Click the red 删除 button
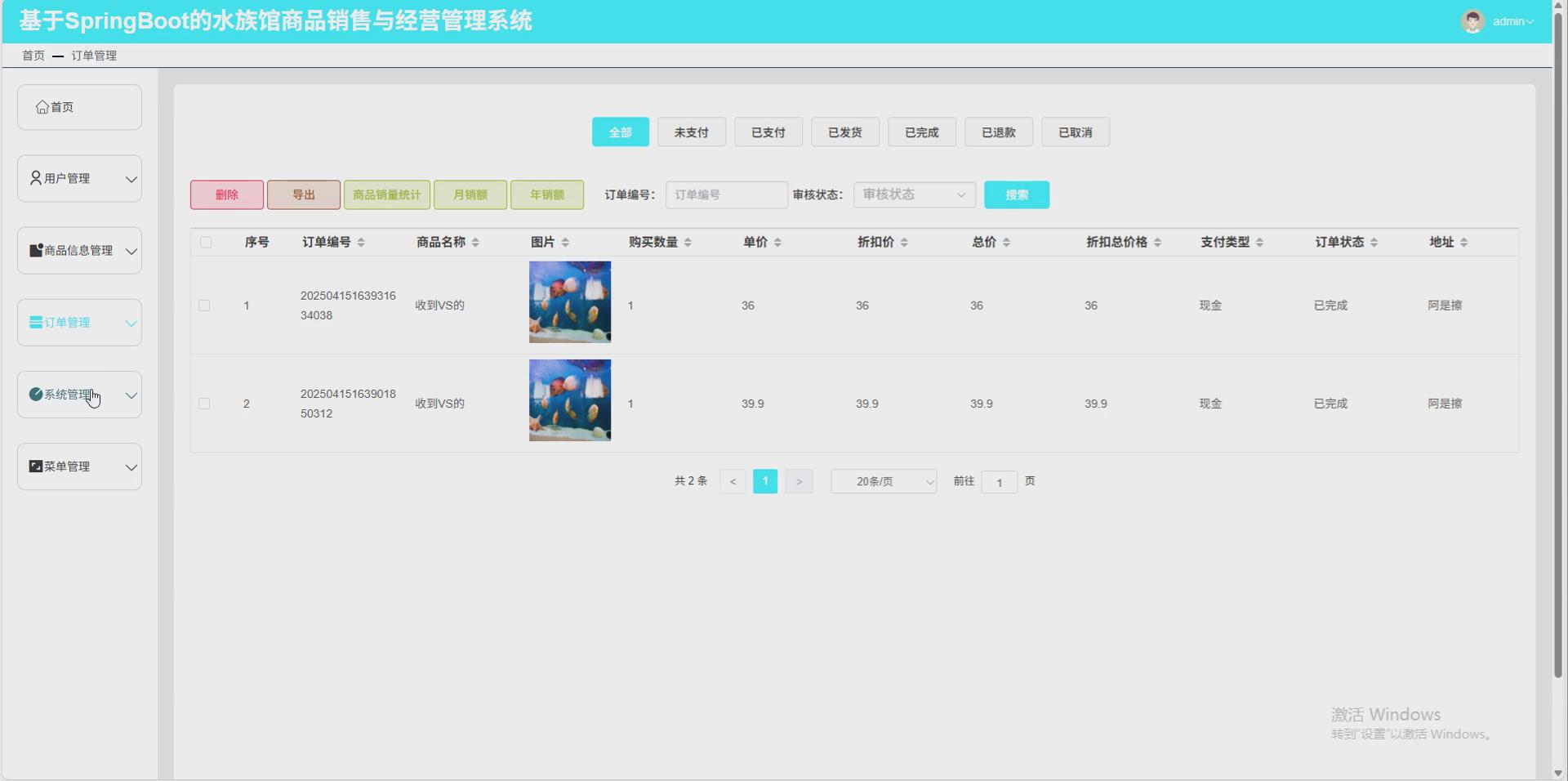The image size is (1568, 781). (x=227, y=194)
